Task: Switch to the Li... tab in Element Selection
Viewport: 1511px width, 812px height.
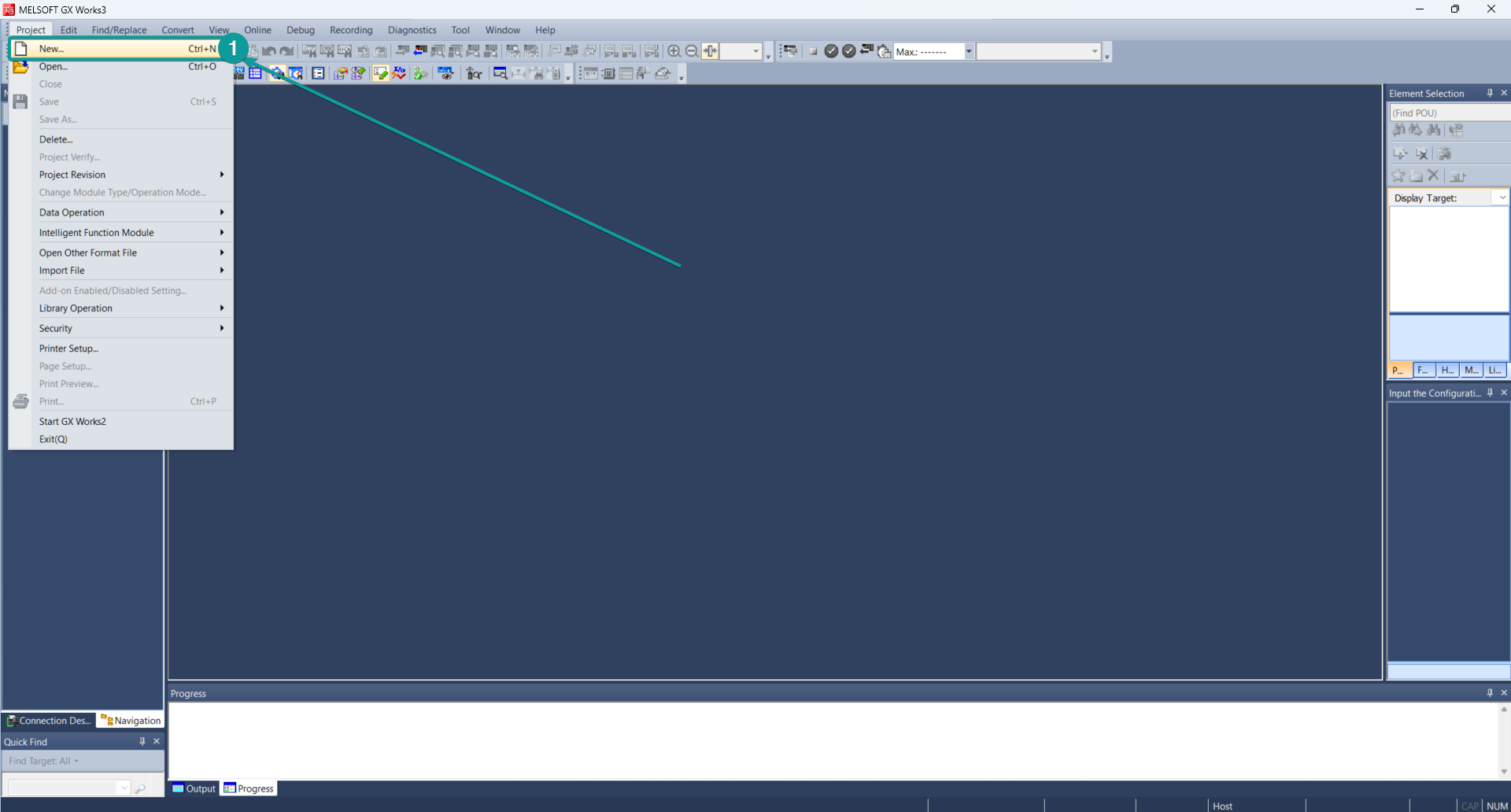Action: (1495, 370)
